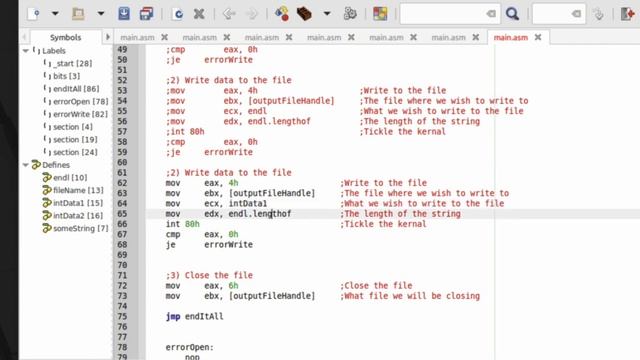This screenshot has width=640, height=360.
Task: Select errorWrite [82] in Symbols
Action: click(80, 114)
